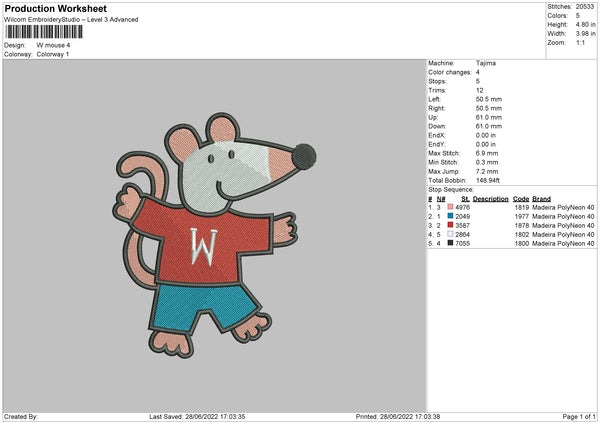Click stitch count "4976" in stop row 1

coord(462,207)
